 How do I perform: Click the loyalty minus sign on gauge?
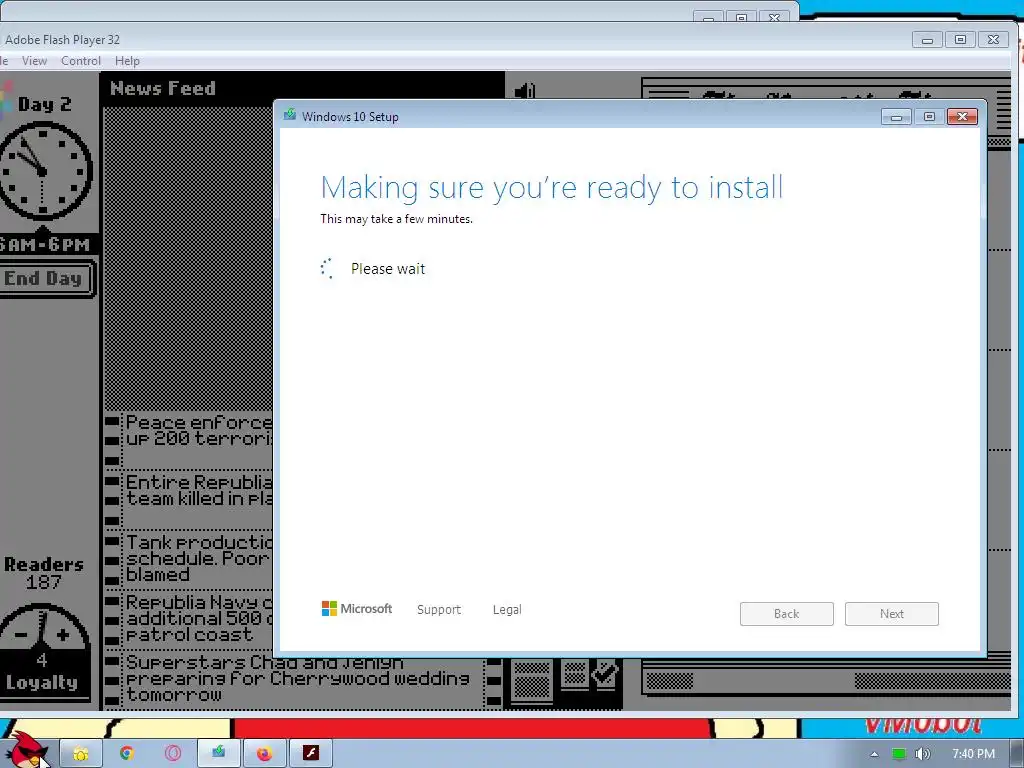(x=20, y=635)
